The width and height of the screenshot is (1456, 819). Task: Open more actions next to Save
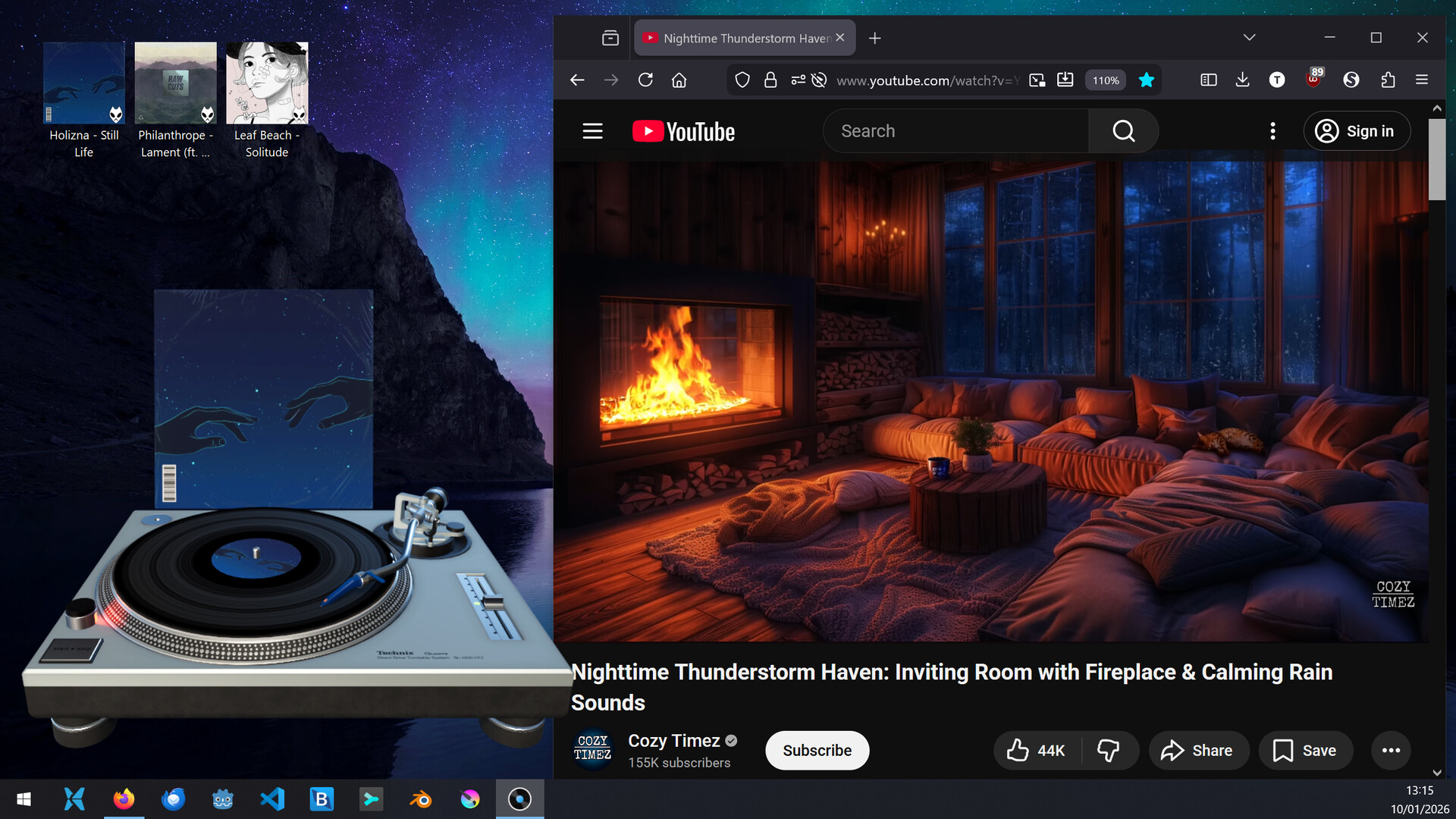(x=1391, y=750)
